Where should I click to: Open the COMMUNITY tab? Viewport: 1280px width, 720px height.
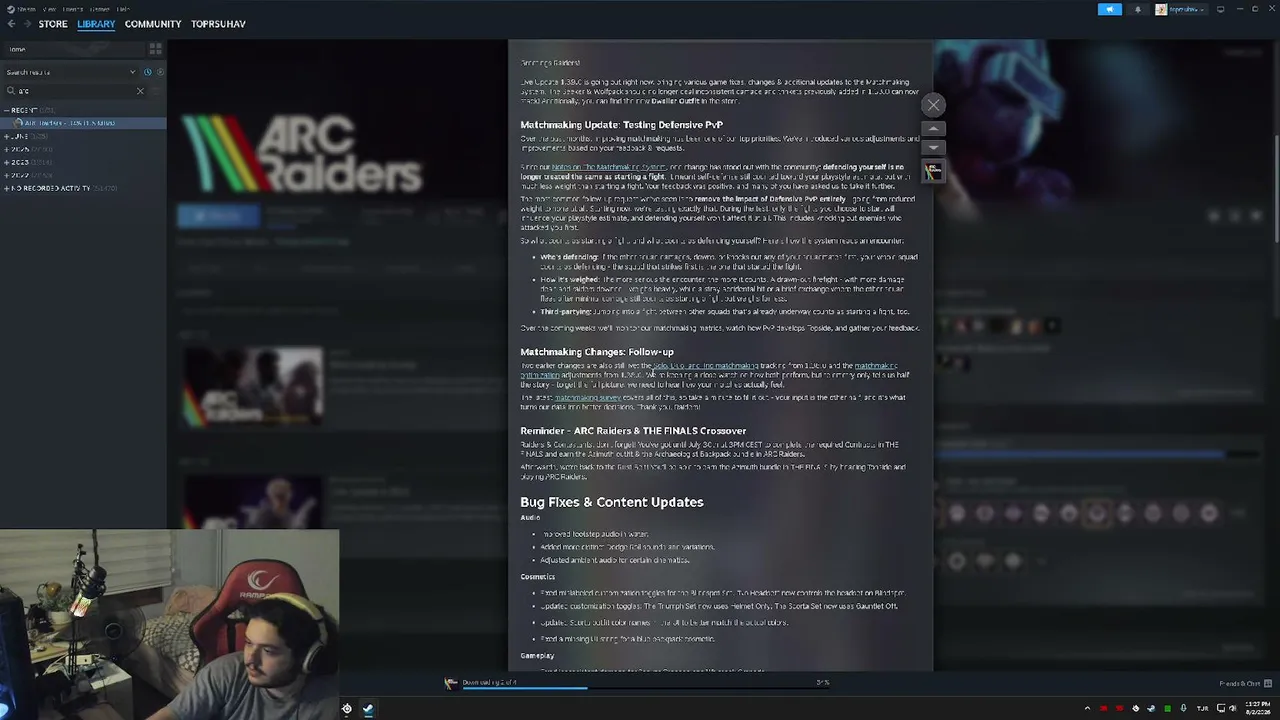click(153, 24)
